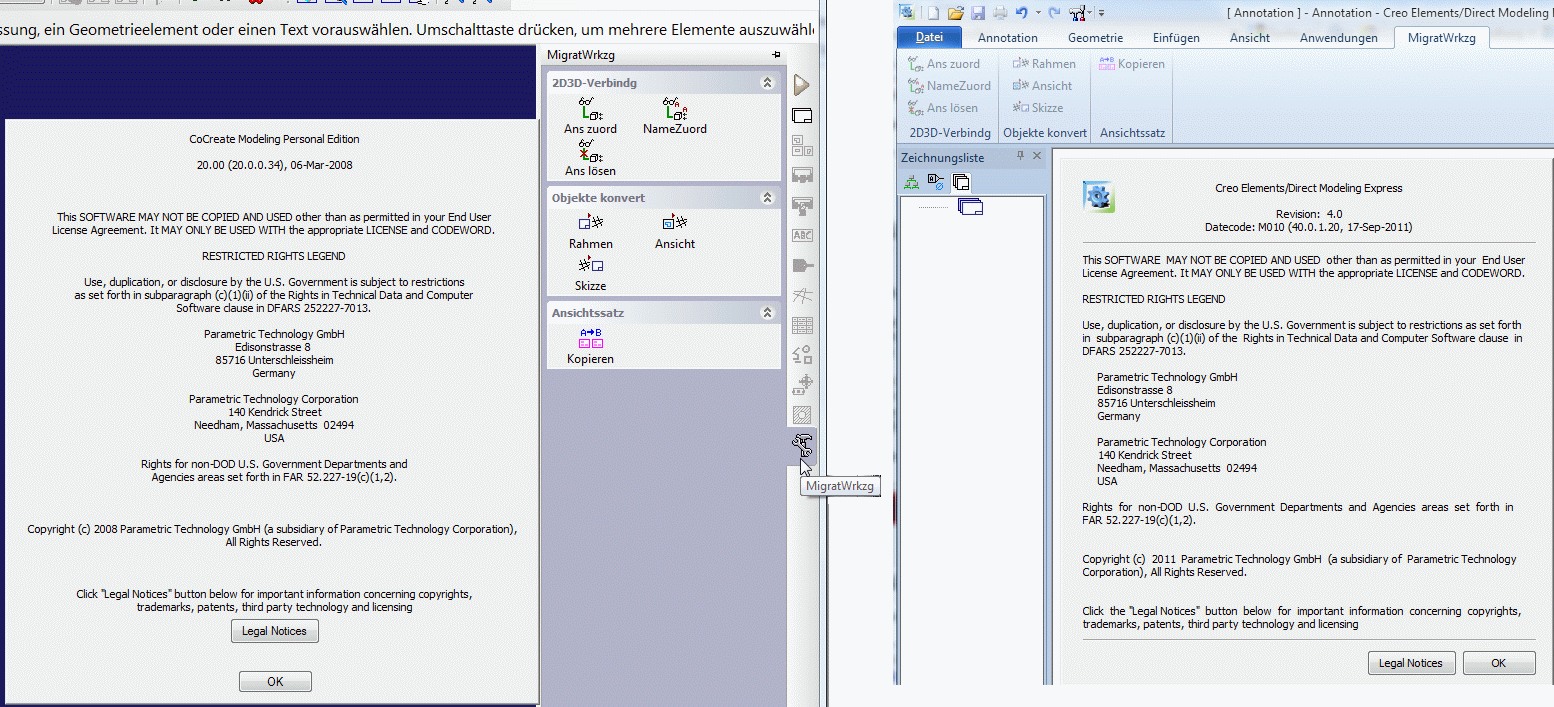The image size is (1554, 707).
Task: Switch to the Einfügen ribbon tab
Action: click(x=1176, y=38)
